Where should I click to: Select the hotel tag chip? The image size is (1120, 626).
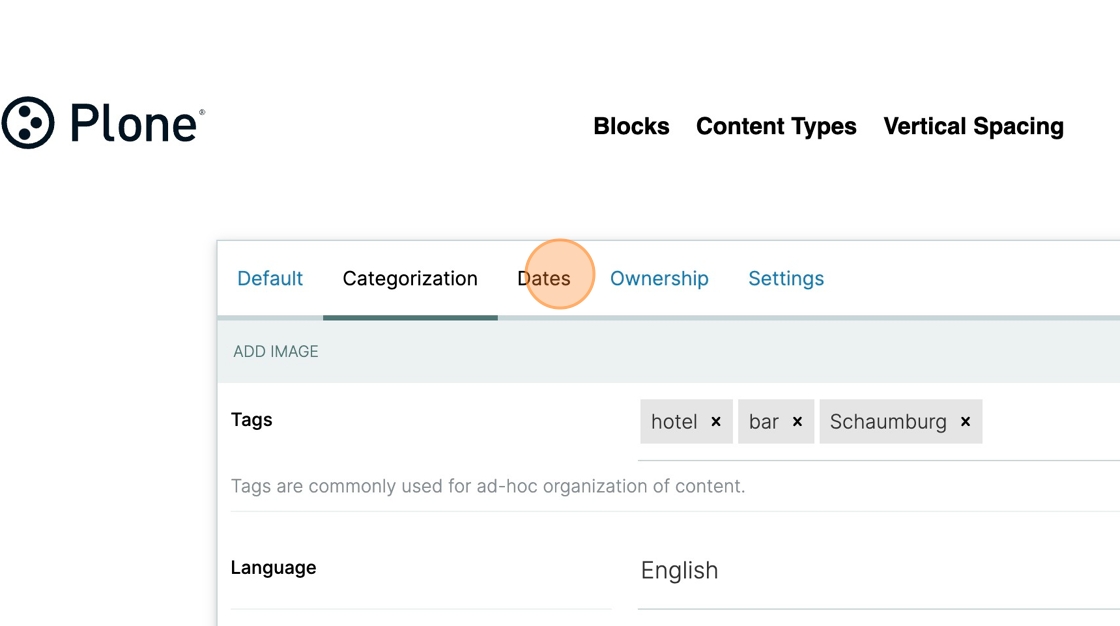coord(686,422)
